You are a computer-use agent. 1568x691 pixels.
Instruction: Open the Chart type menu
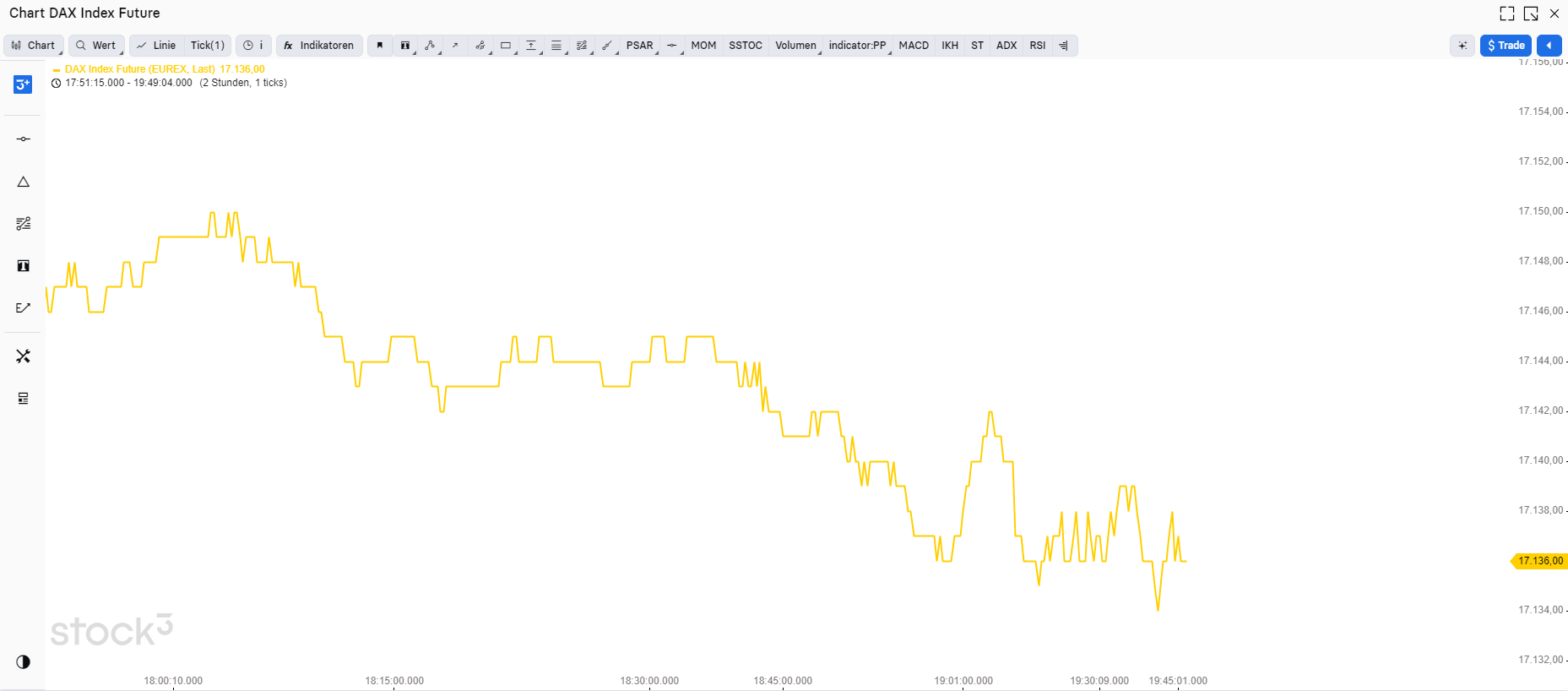34,46
